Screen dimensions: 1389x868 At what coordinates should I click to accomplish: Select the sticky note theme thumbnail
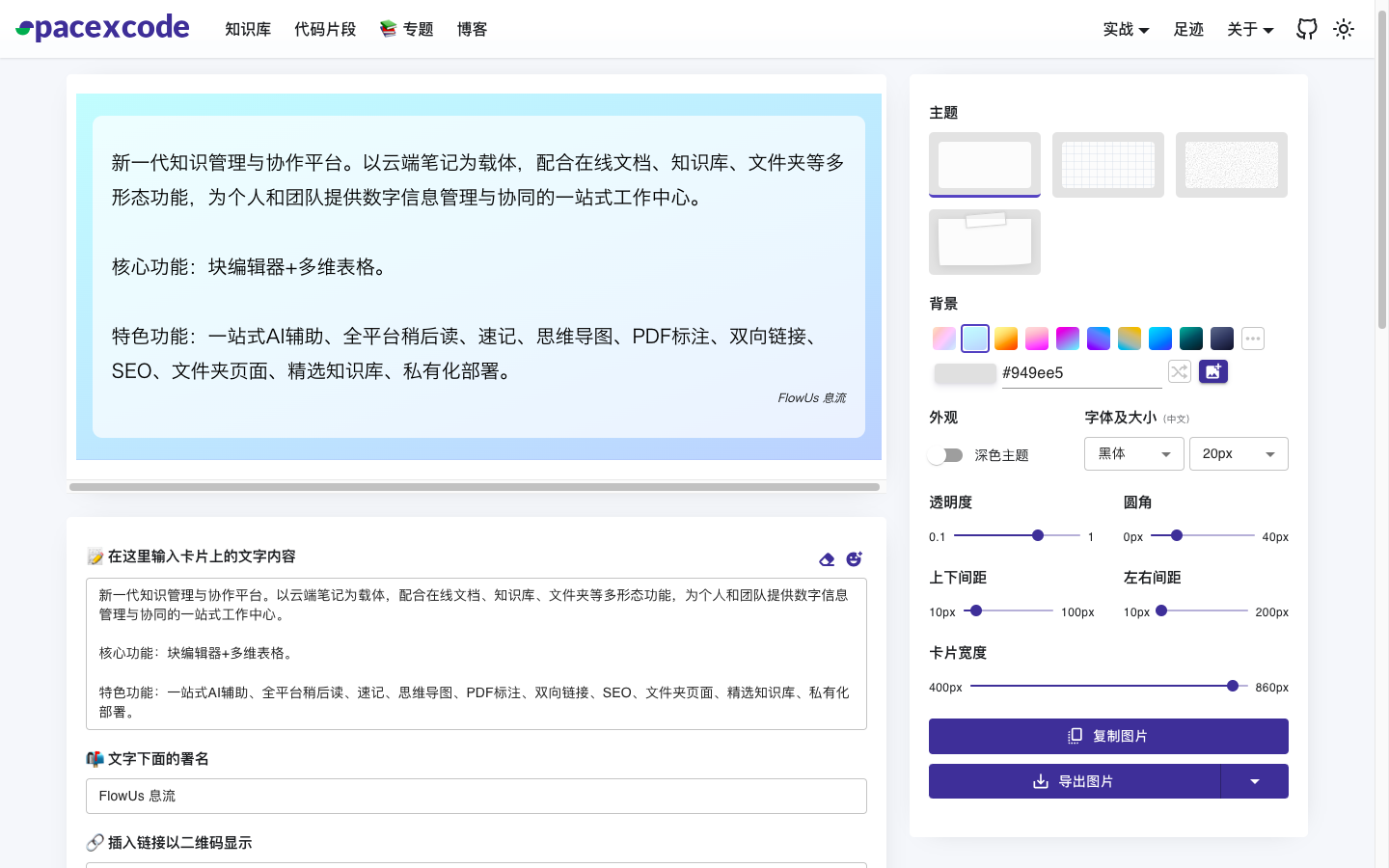coord(984,241)
